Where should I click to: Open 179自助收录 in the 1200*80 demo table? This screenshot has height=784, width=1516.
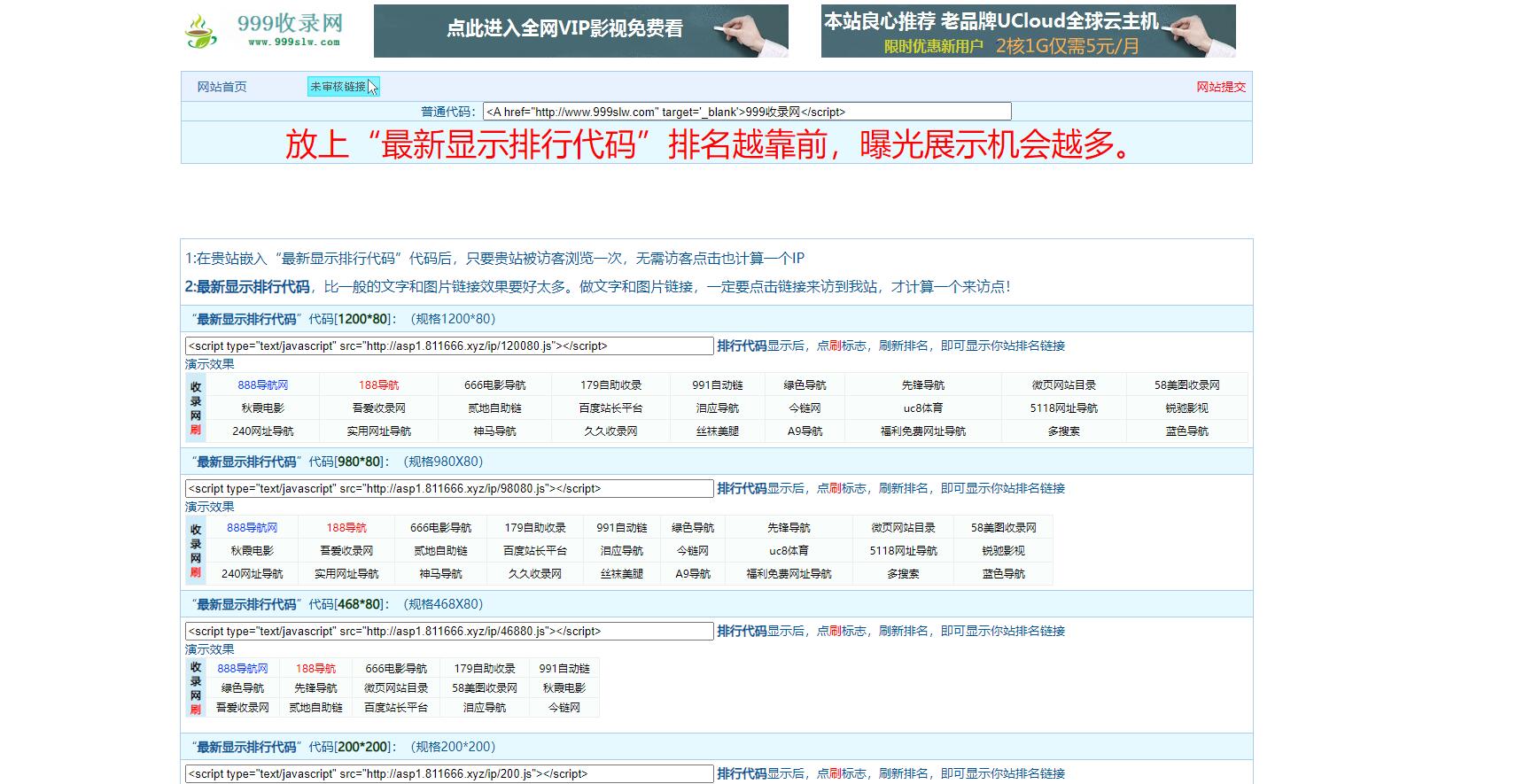point(611,385)
